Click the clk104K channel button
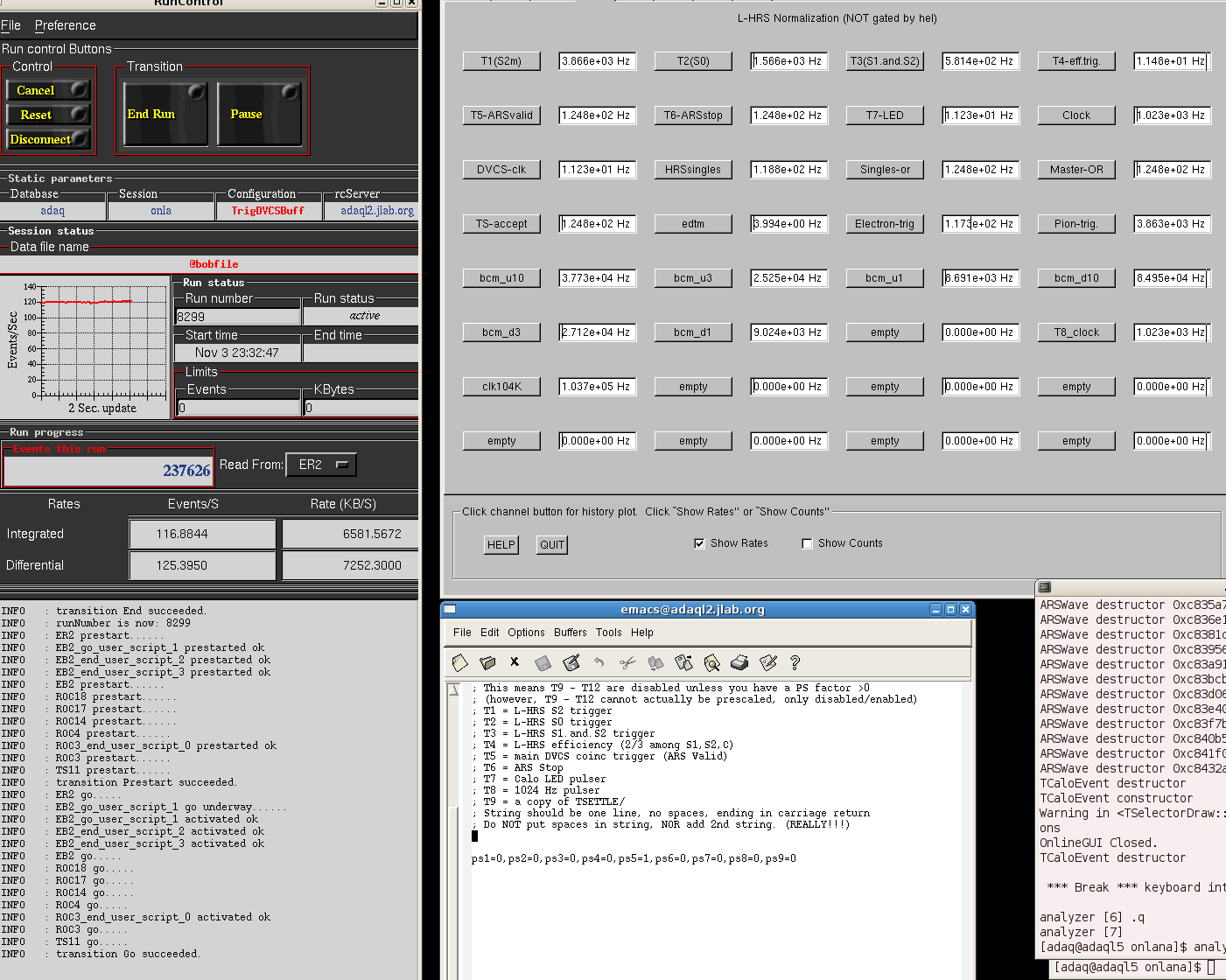Screen dimensions: 1226x980 (501, 387)
